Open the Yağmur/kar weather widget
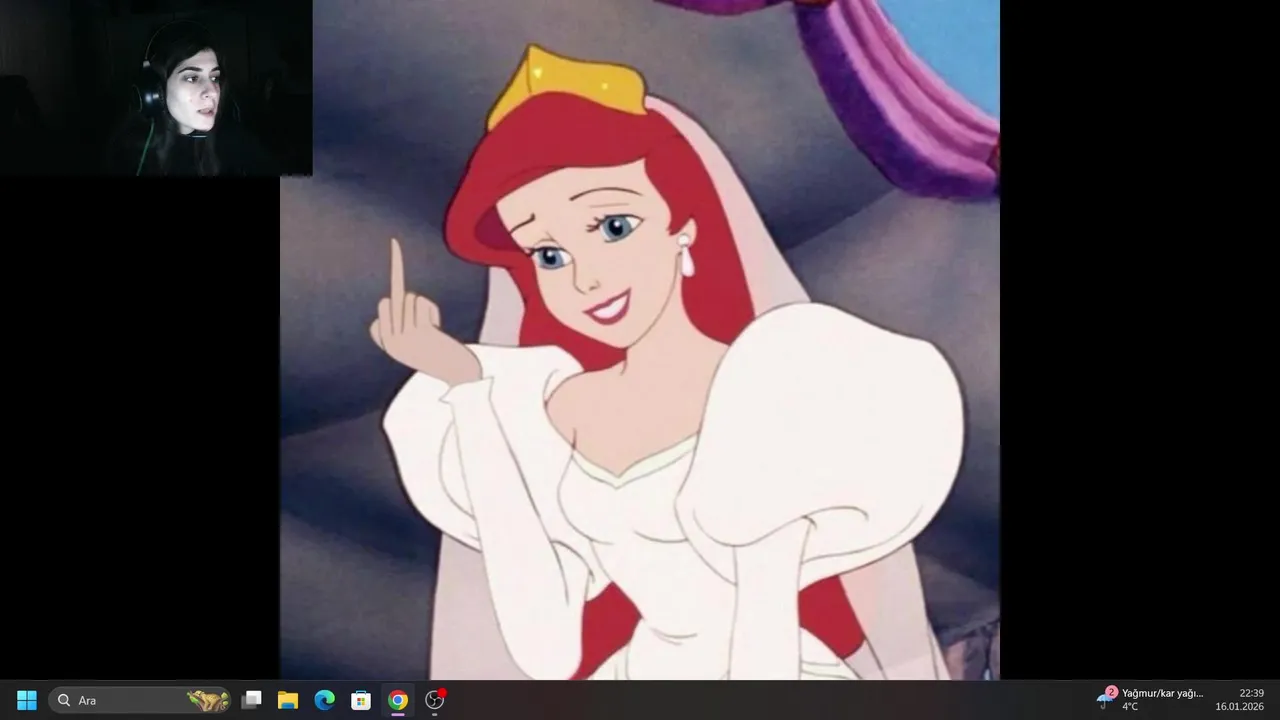Screen dimensions: 1280x720 [1150, 700]
